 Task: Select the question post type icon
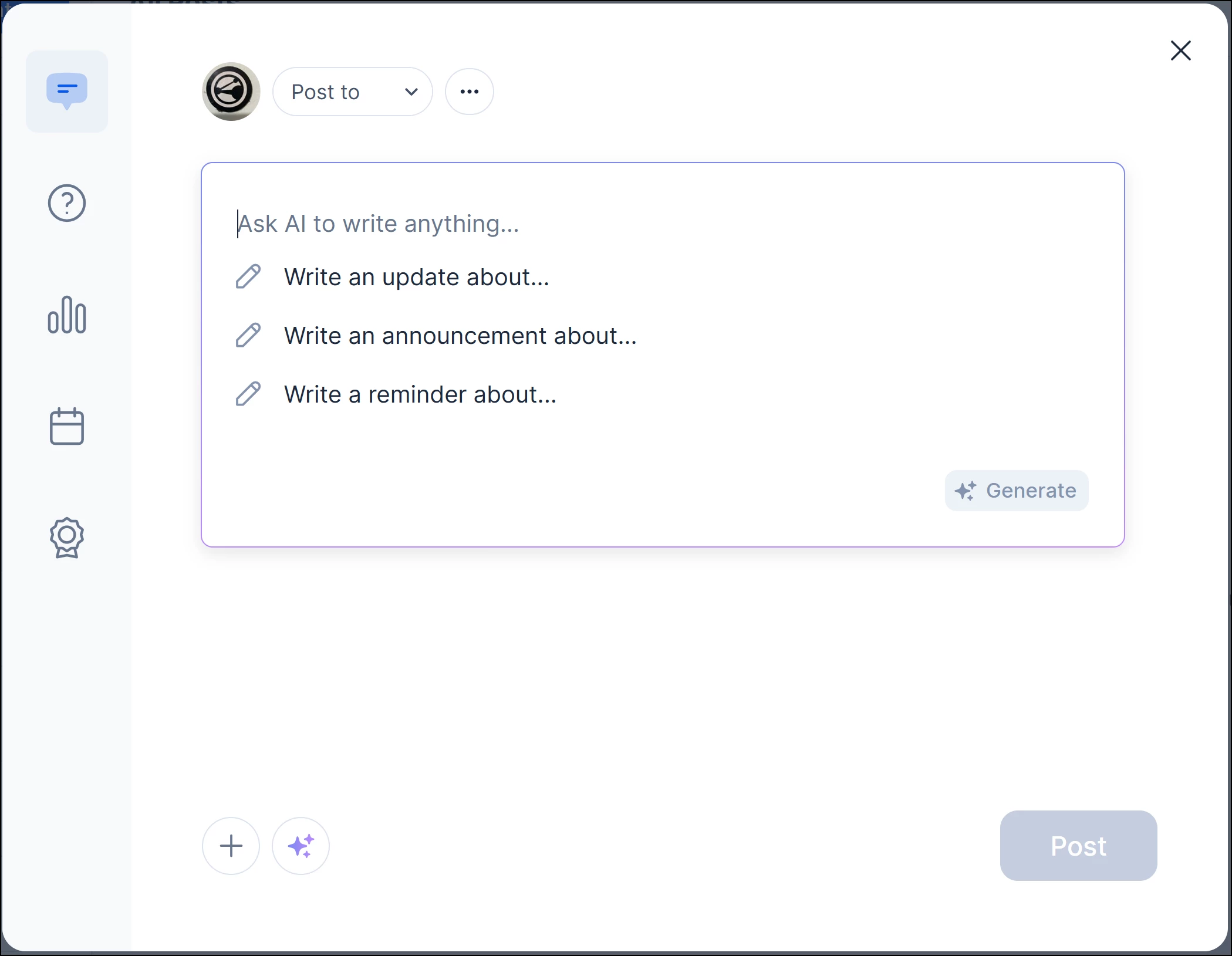coord(67,203)
